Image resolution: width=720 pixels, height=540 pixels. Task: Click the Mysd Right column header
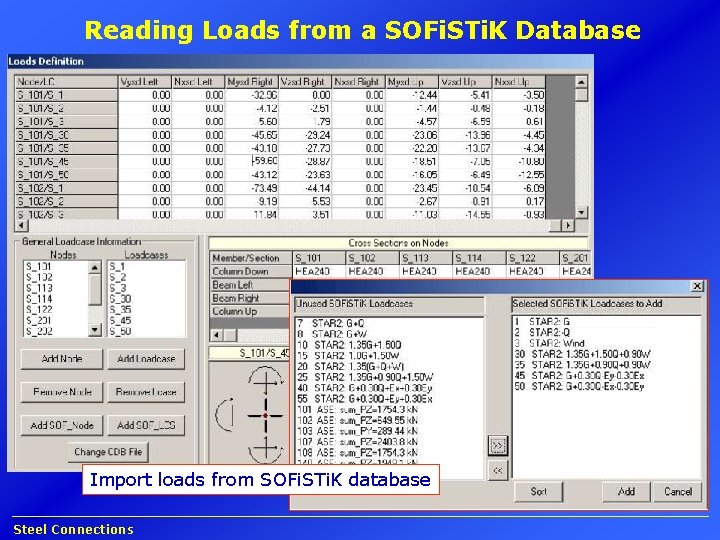pyautogui.click(x=252, y=82)
